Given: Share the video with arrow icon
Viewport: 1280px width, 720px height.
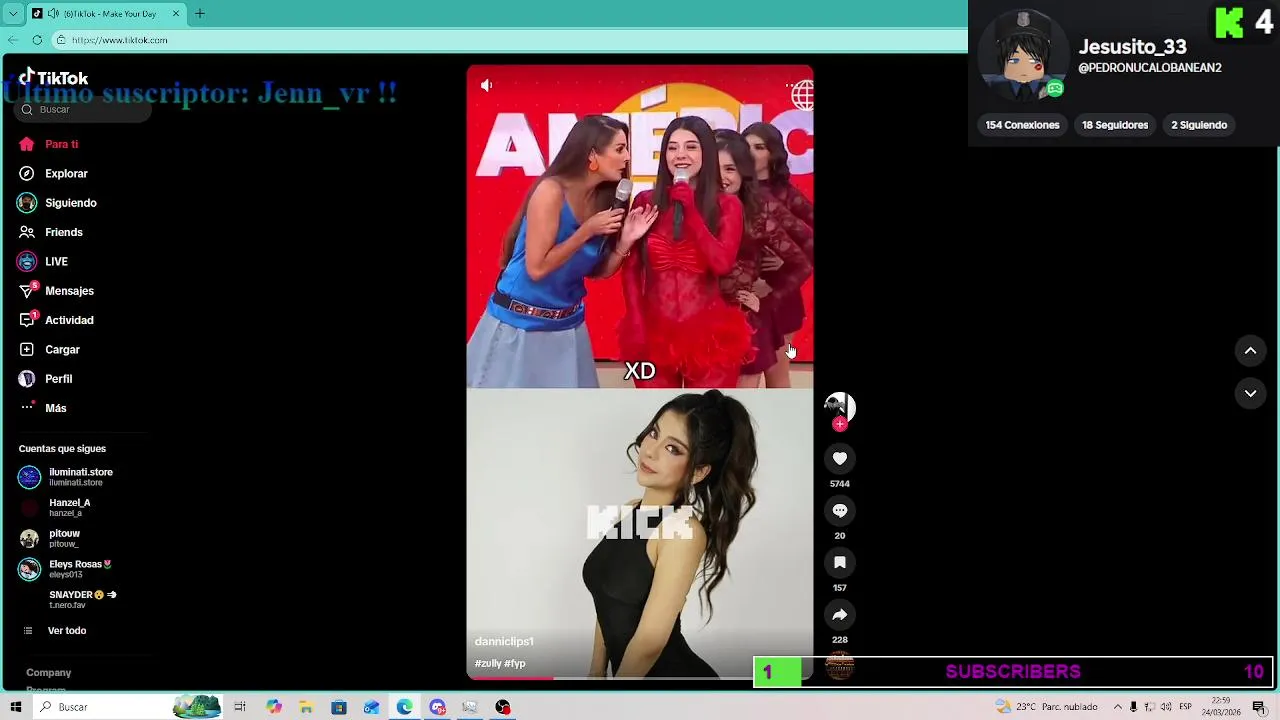Looking at the screenshot, I should (840, 615).
